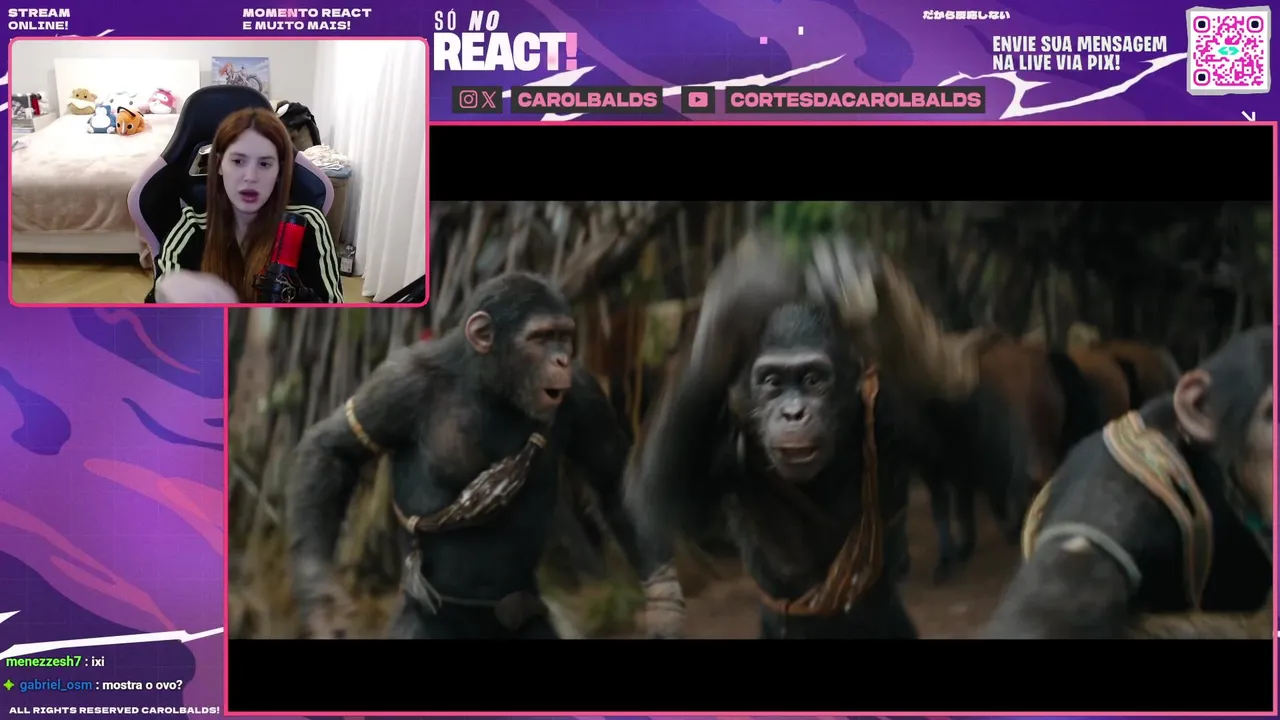Click chat message 'ixi'

click(x=98, y=662)
